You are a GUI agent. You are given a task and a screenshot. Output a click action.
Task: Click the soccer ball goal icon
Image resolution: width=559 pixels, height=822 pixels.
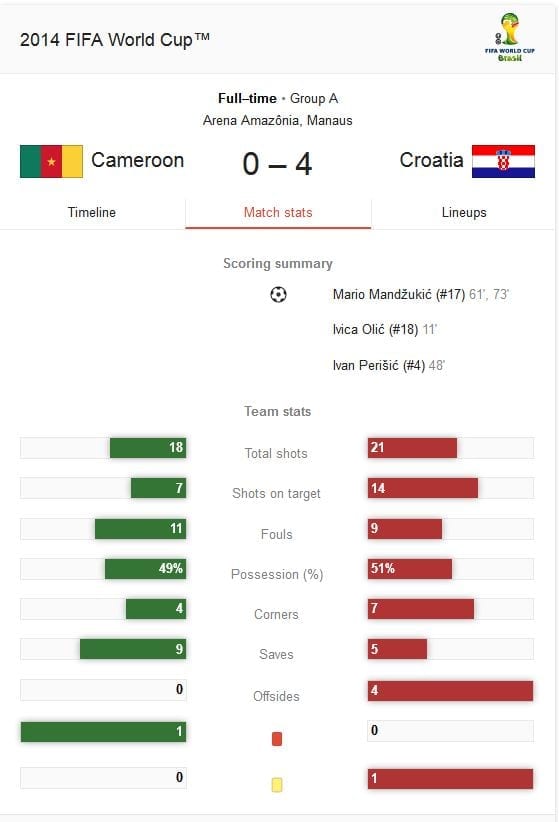[278, 295]
